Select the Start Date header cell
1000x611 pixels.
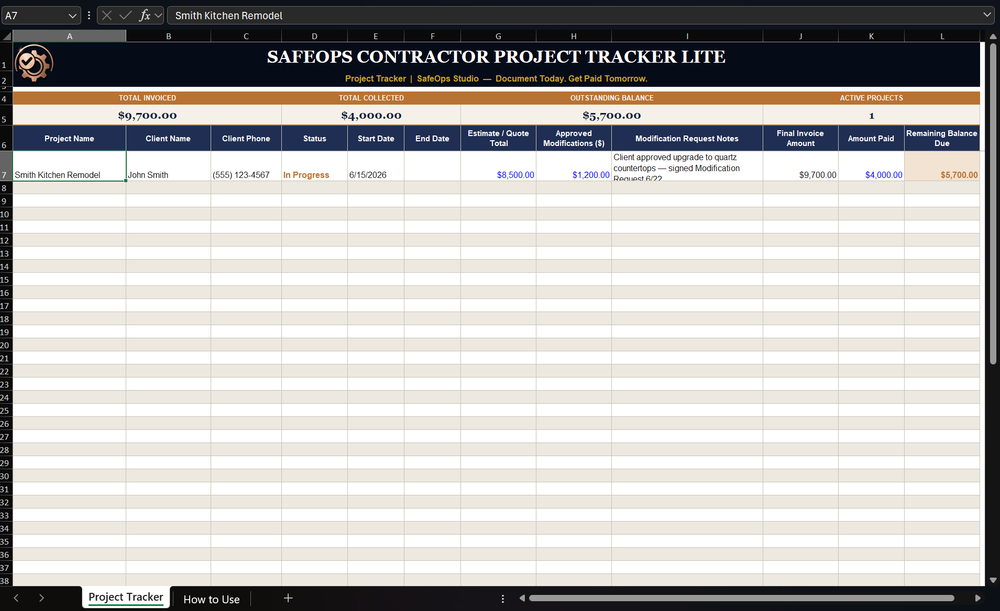pyautogui.click(x=376, y=138)
